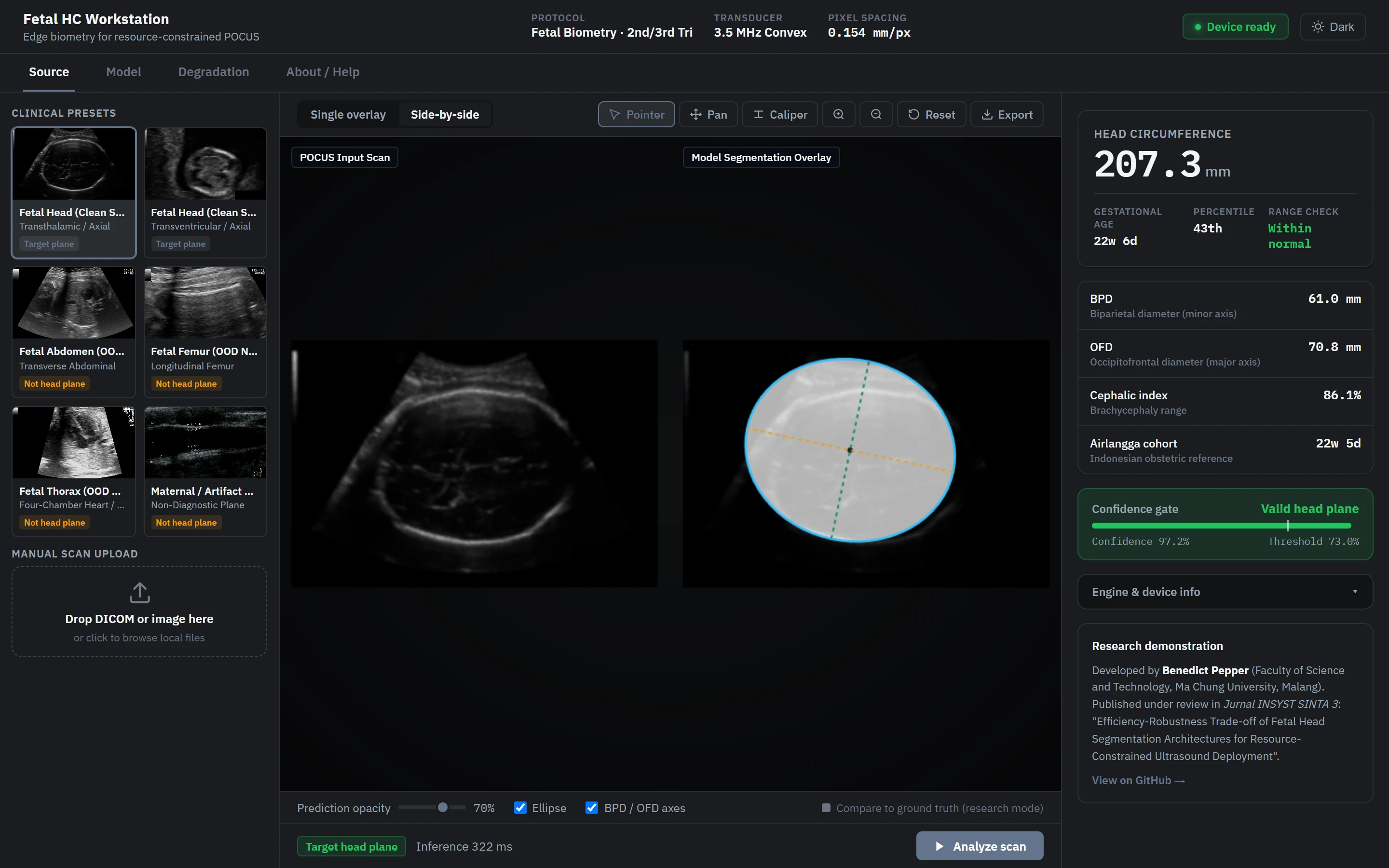
Task: Click the POCUS Input Scan label
Action: 345,157
